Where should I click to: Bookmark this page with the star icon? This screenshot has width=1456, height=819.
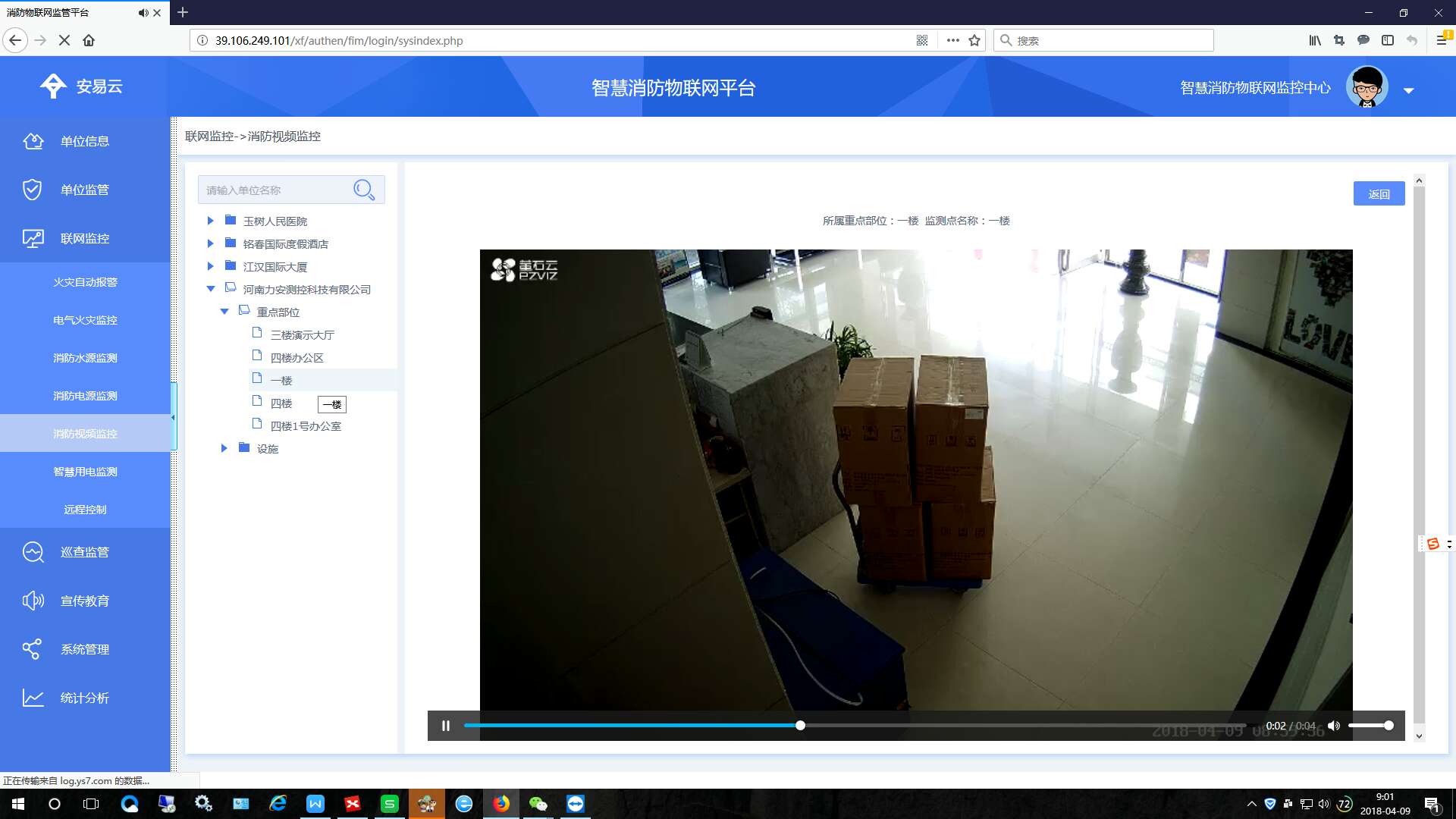(x=974, y=40)
